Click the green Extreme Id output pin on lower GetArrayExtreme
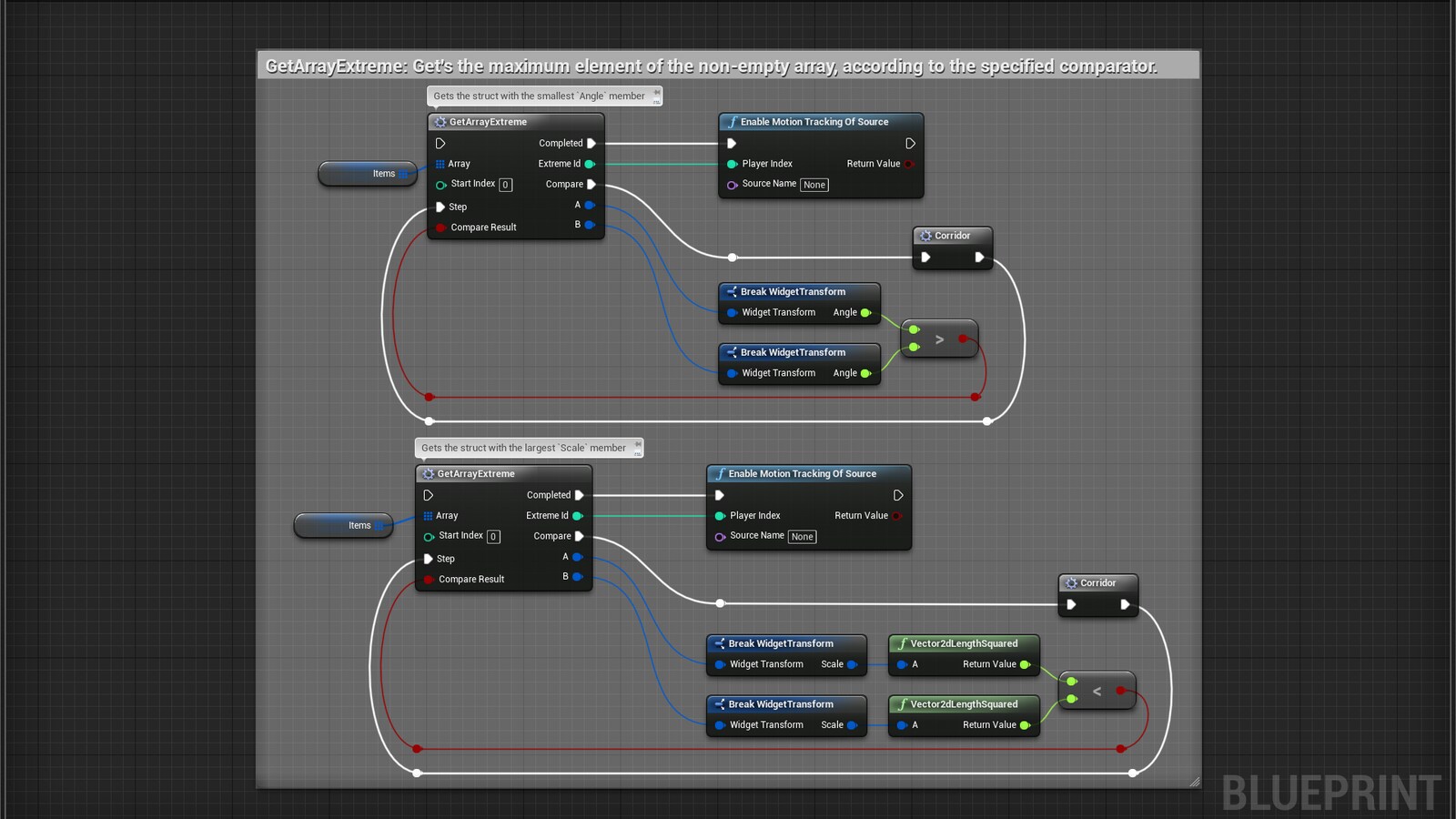This screenshot has width=1456, height=819. click(579, 515)
